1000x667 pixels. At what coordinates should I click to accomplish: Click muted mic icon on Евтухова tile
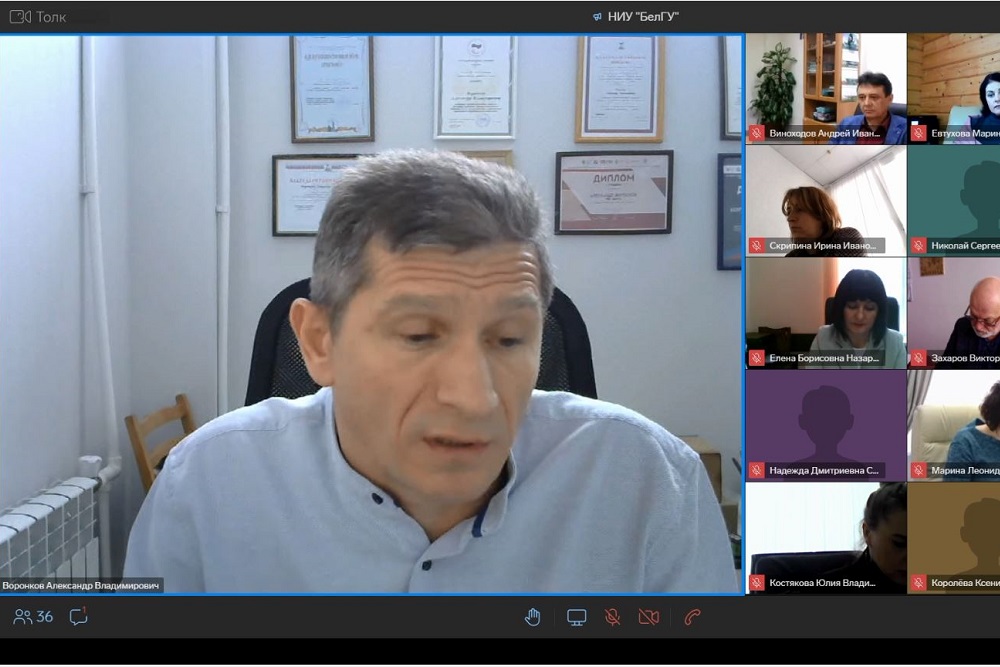918,133
